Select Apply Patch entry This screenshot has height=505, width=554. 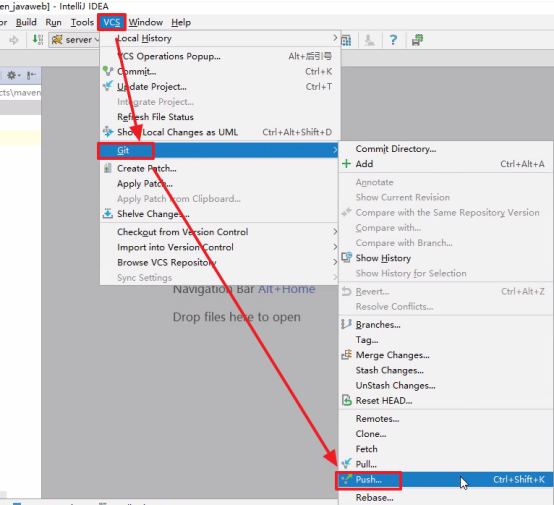tap(219, 184)
